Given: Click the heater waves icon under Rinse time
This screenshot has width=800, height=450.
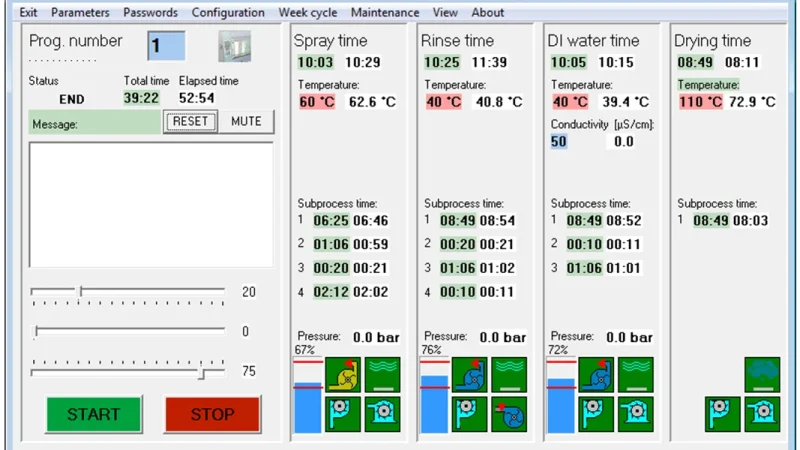Looking at the screenshot, I should click(x=509, y=374).
